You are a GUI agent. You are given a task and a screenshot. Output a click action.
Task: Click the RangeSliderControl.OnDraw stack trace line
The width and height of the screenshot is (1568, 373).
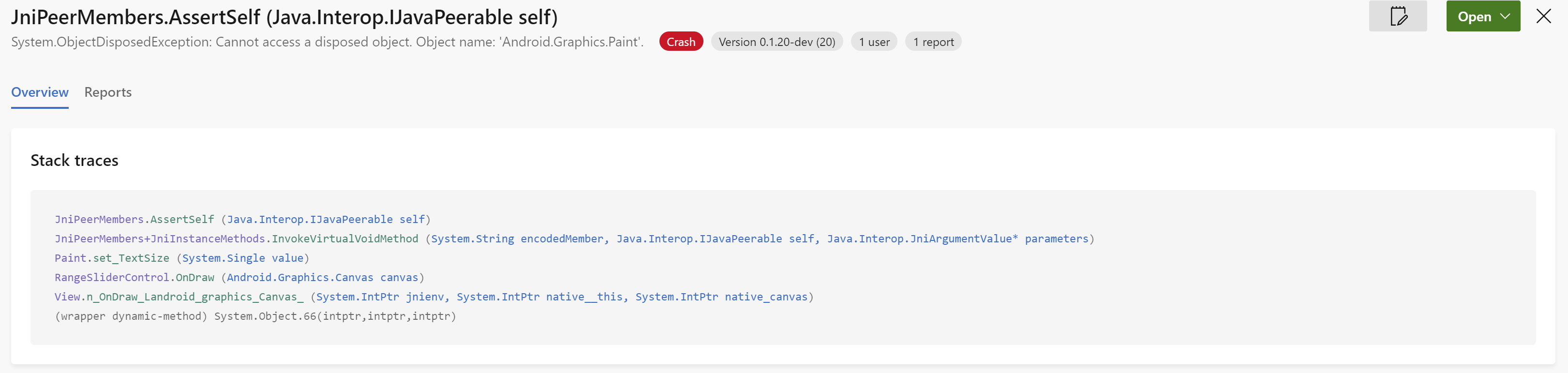coord(239,278)
